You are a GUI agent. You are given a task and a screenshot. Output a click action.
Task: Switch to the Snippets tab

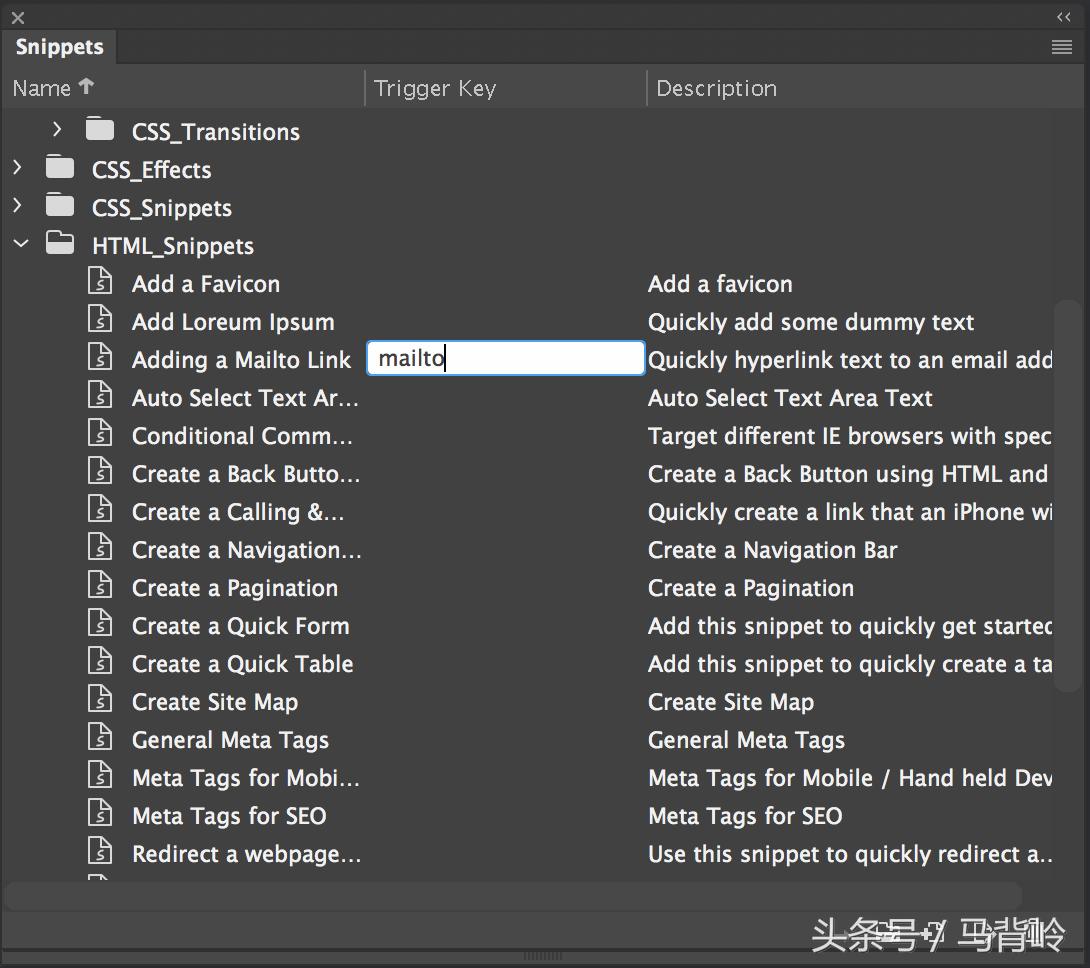click(58, 46)
